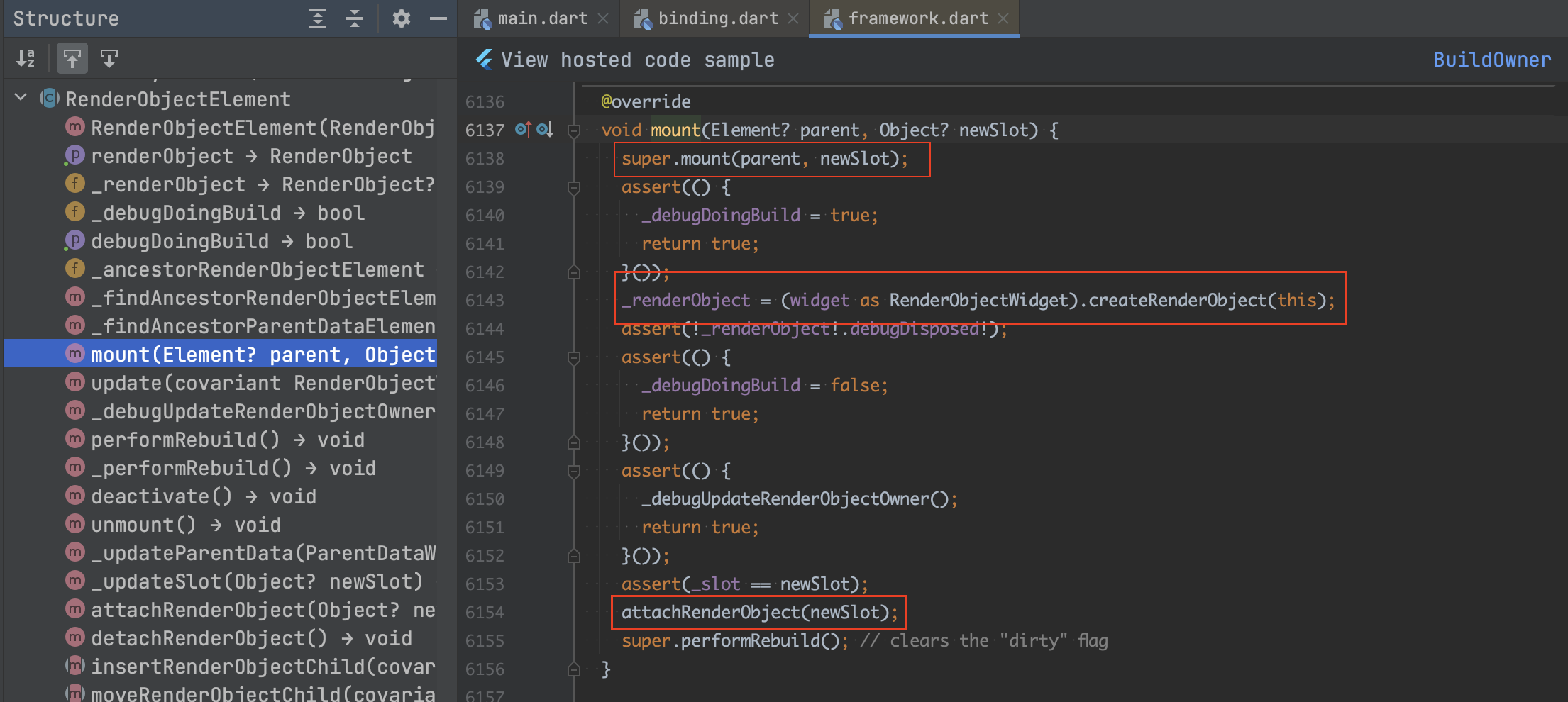Screen dimensions: 1568x702
Task: Click overriding method gutter icon at 6137
Action: [x=524, y=129]
